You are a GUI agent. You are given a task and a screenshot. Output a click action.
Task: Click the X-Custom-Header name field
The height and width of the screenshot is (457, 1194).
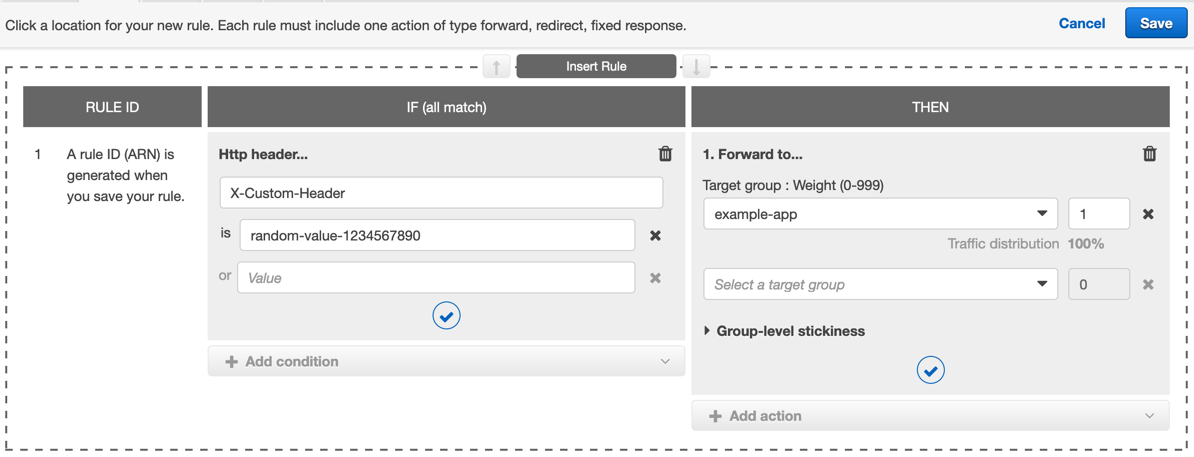coord(441,193)
